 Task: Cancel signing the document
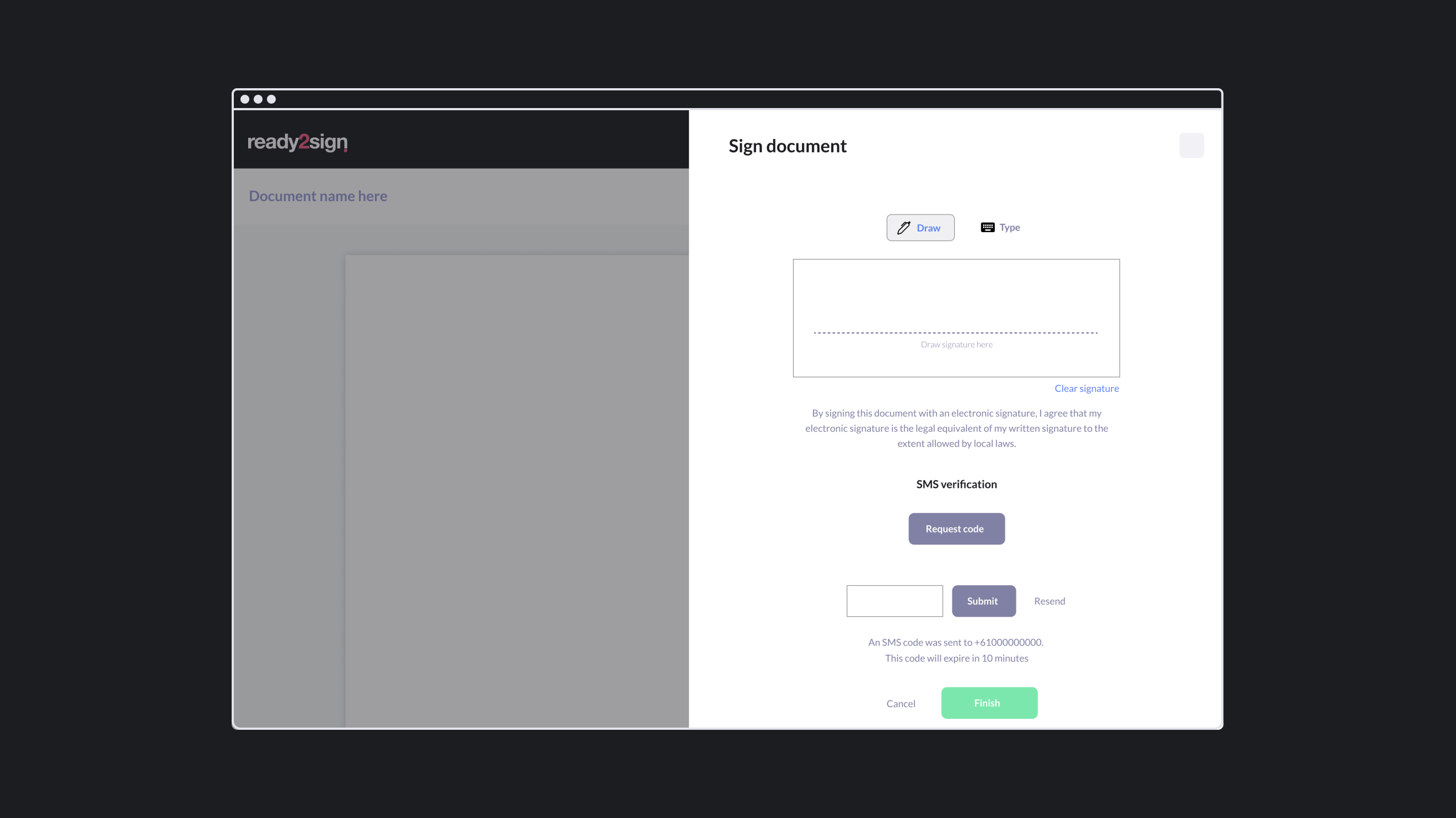(x=901, y=703)
